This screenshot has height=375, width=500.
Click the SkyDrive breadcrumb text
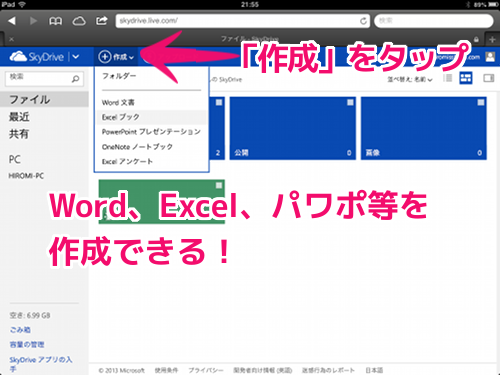[227, 80]
